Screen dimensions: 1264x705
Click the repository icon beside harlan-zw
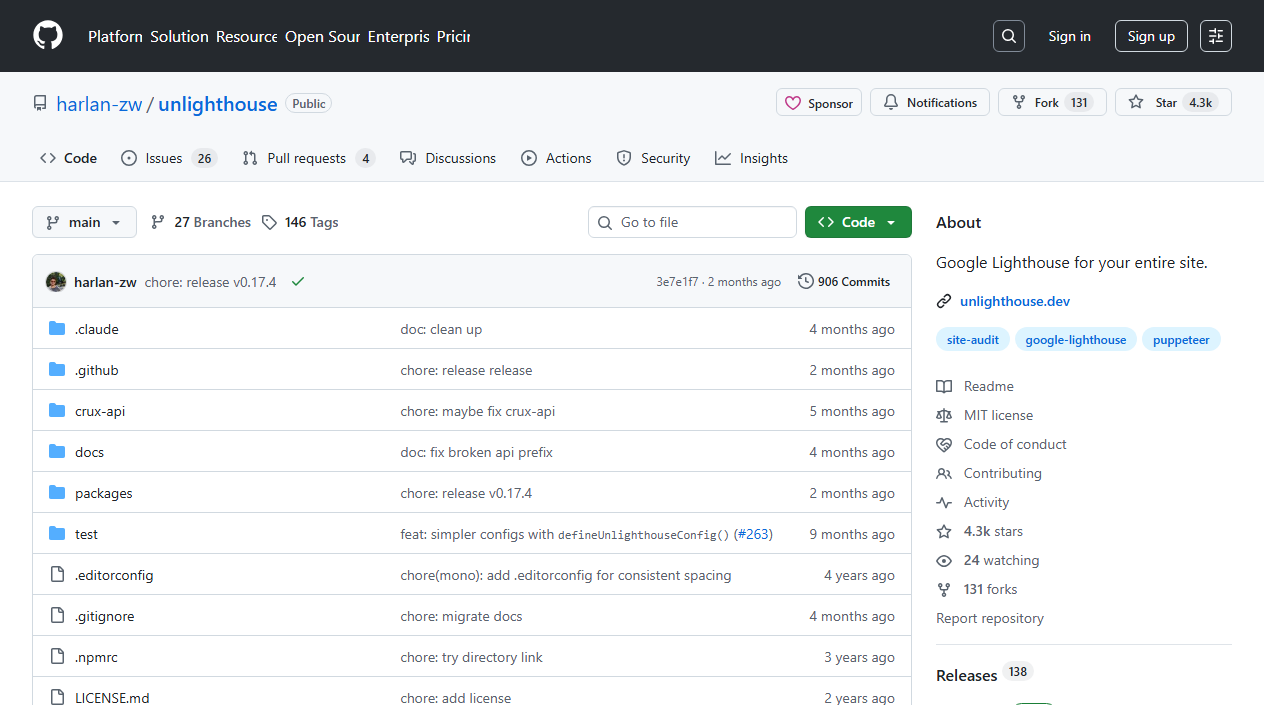[40, 103]
